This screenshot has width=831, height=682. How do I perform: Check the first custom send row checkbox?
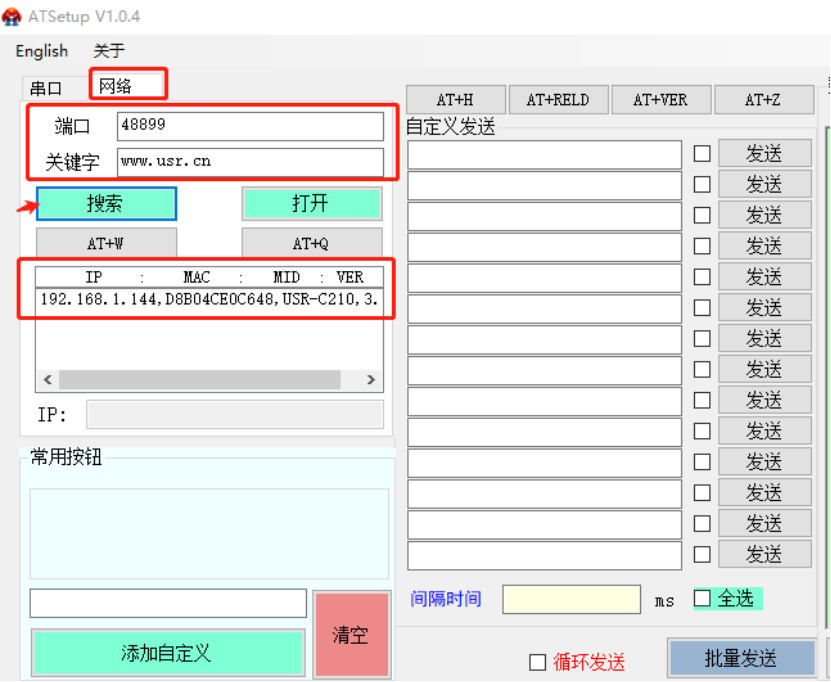702,154
